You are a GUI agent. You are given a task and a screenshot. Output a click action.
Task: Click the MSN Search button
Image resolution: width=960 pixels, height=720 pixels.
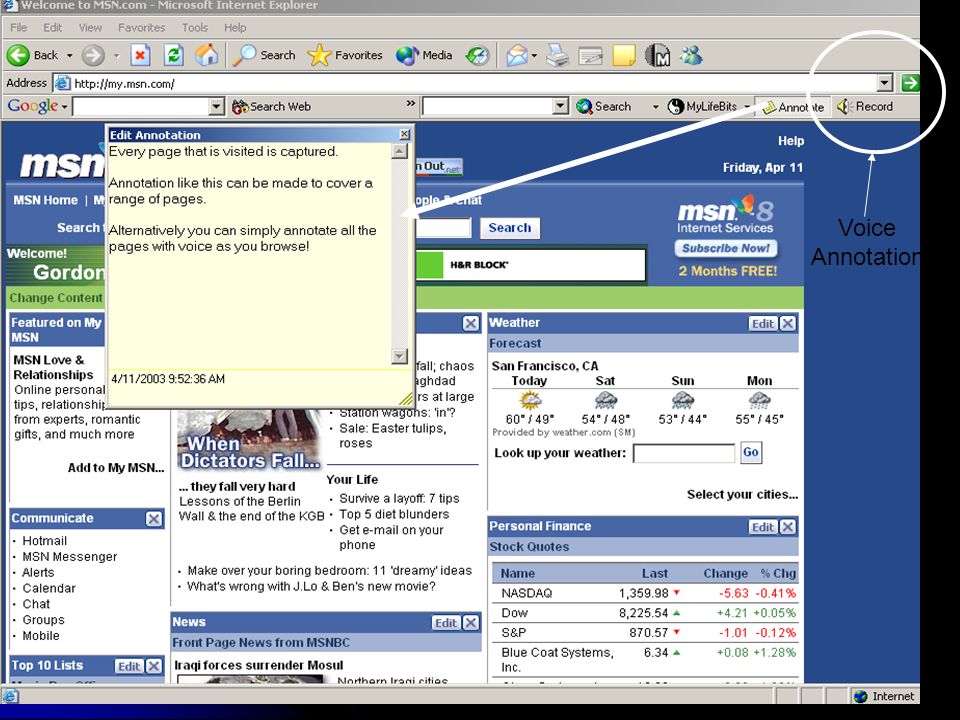coord(509,228)
